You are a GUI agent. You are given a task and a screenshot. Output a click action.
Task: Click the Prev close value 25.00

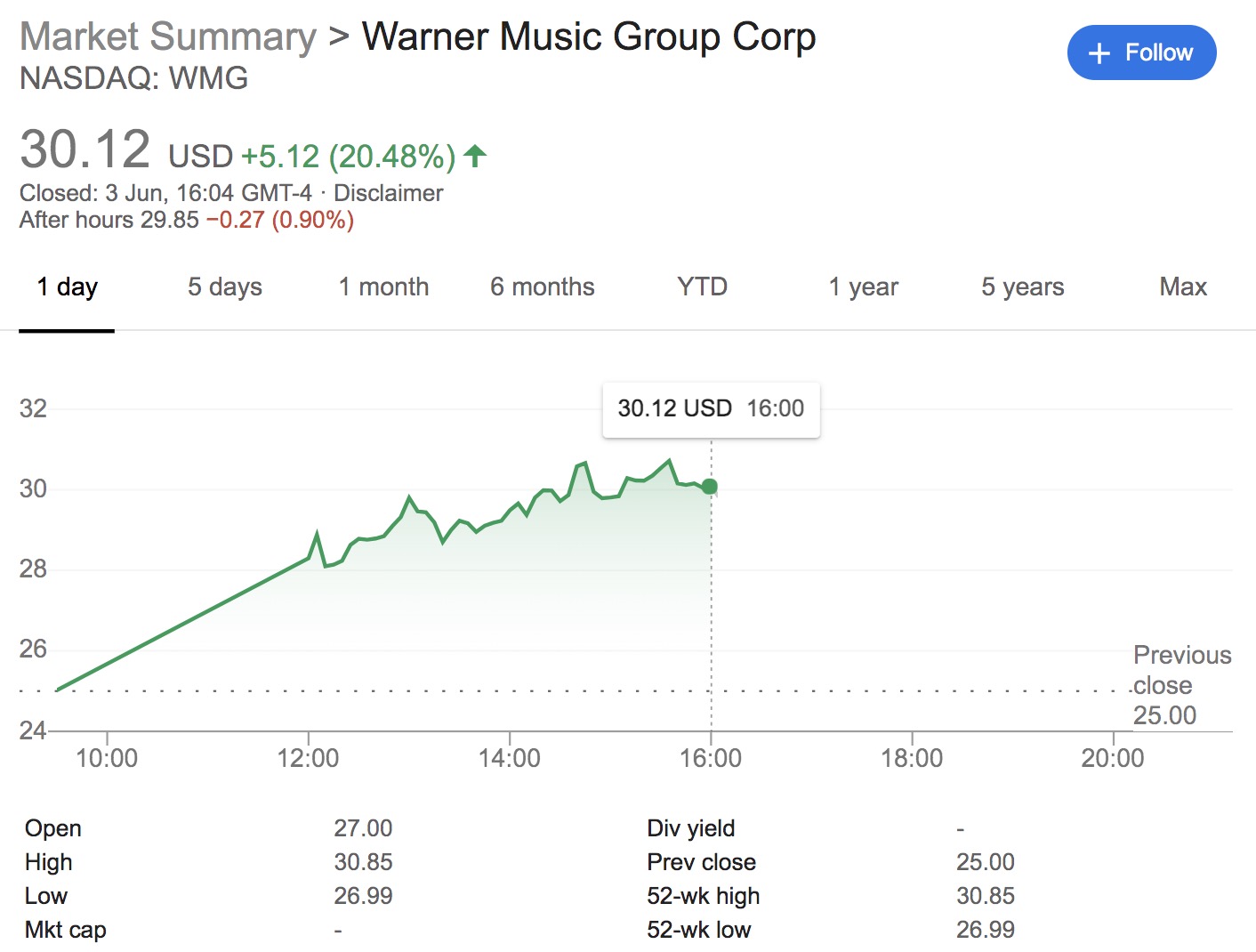(987, 862)
